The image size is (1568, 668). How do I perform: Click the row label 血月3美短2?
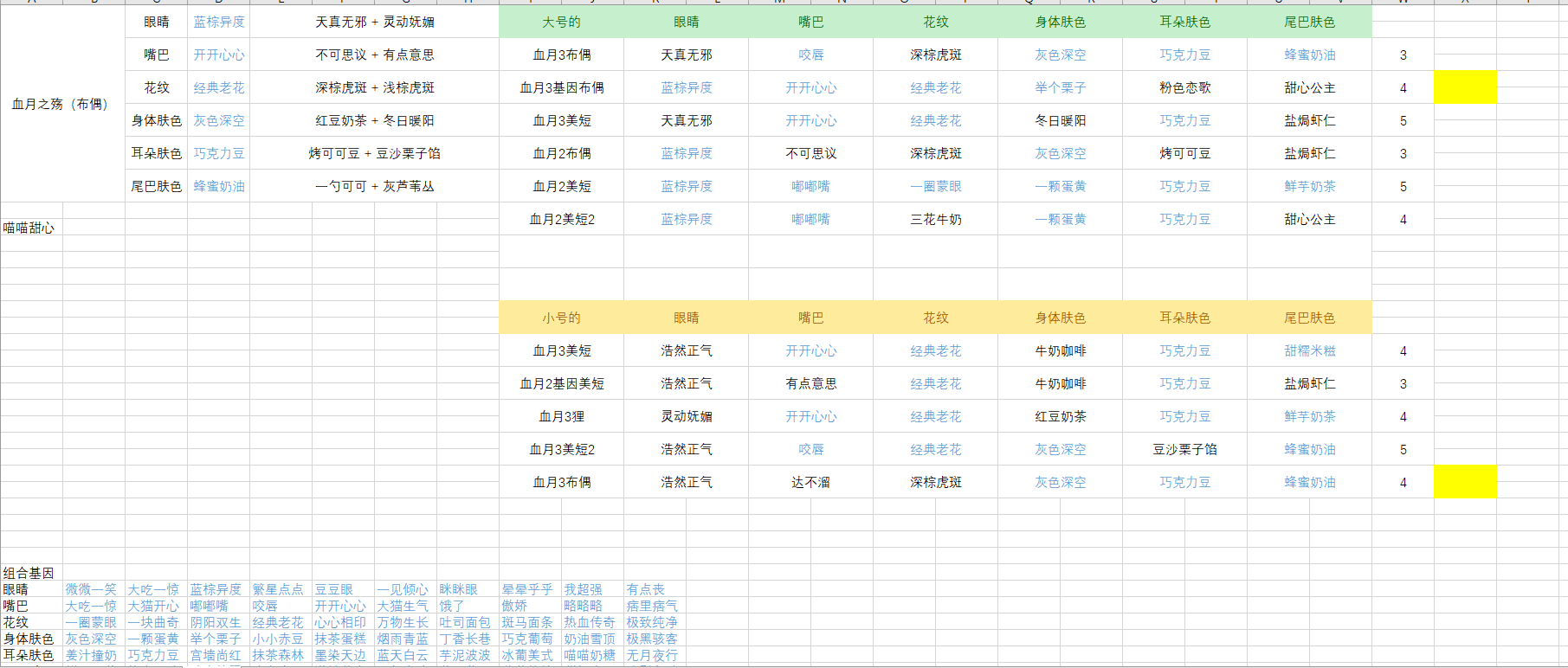pyautogui.click(x=561, y=449)
